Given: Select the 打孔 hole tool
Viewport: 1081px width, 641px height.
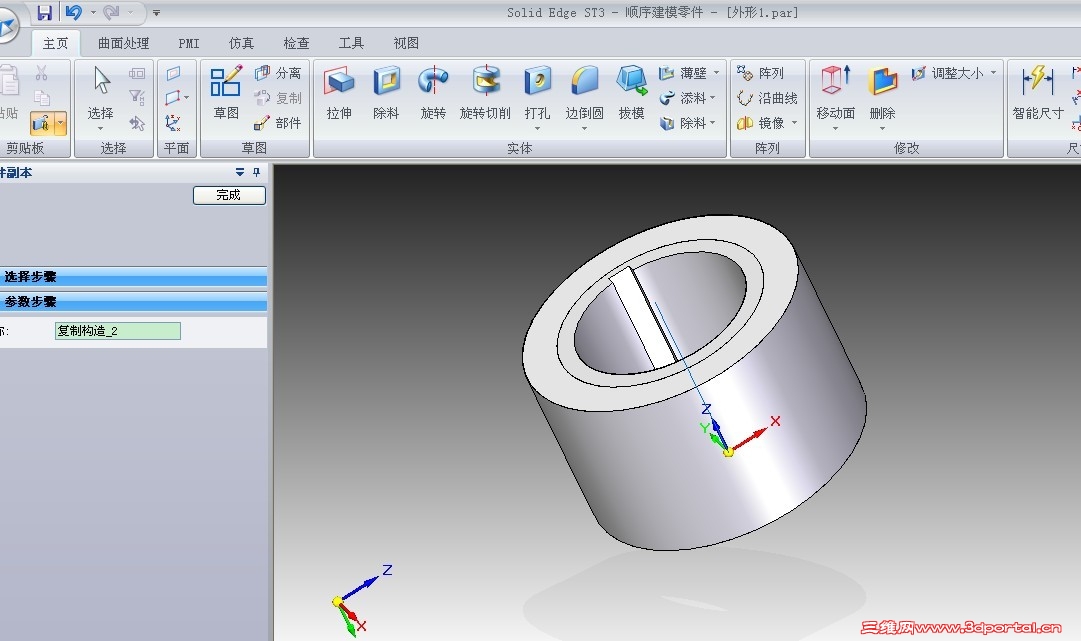Looking at the screenshot, I should pyautogui.click(x=537, y=93).
